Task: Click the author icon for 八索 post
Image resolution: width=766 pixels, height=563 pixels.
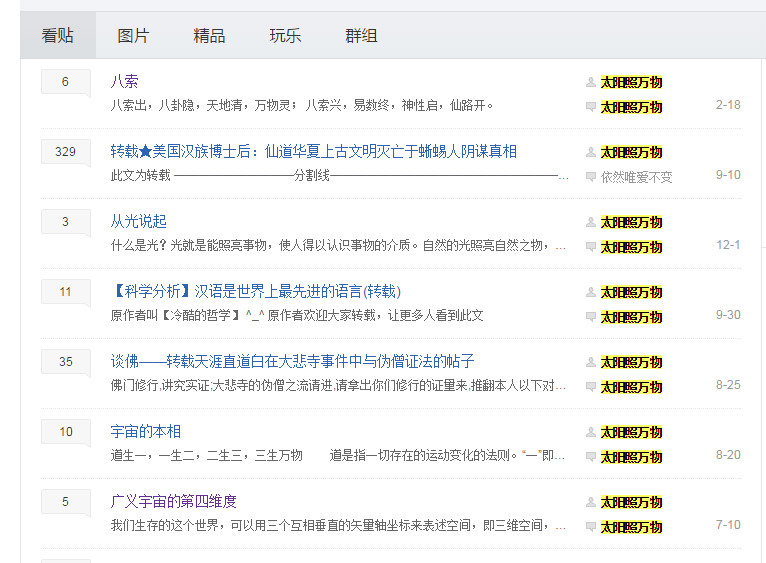Action: pyautogui.click(x=591, y=82)
